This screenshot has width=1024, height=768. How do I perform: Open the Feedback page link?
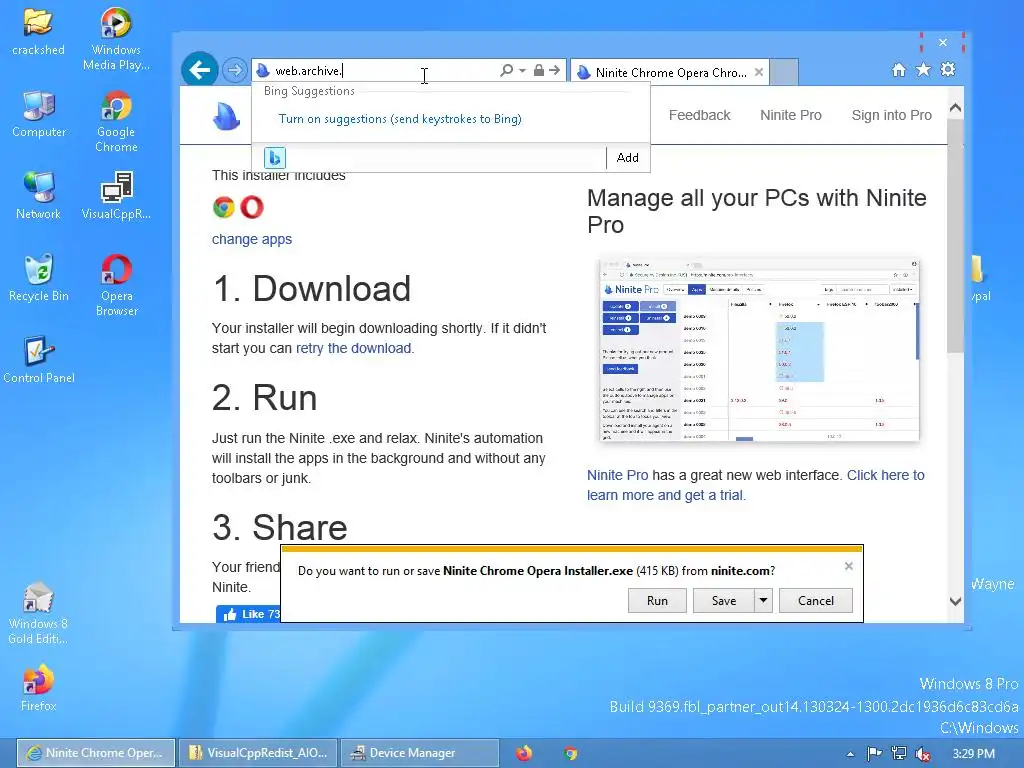click(x=699, y=115)
